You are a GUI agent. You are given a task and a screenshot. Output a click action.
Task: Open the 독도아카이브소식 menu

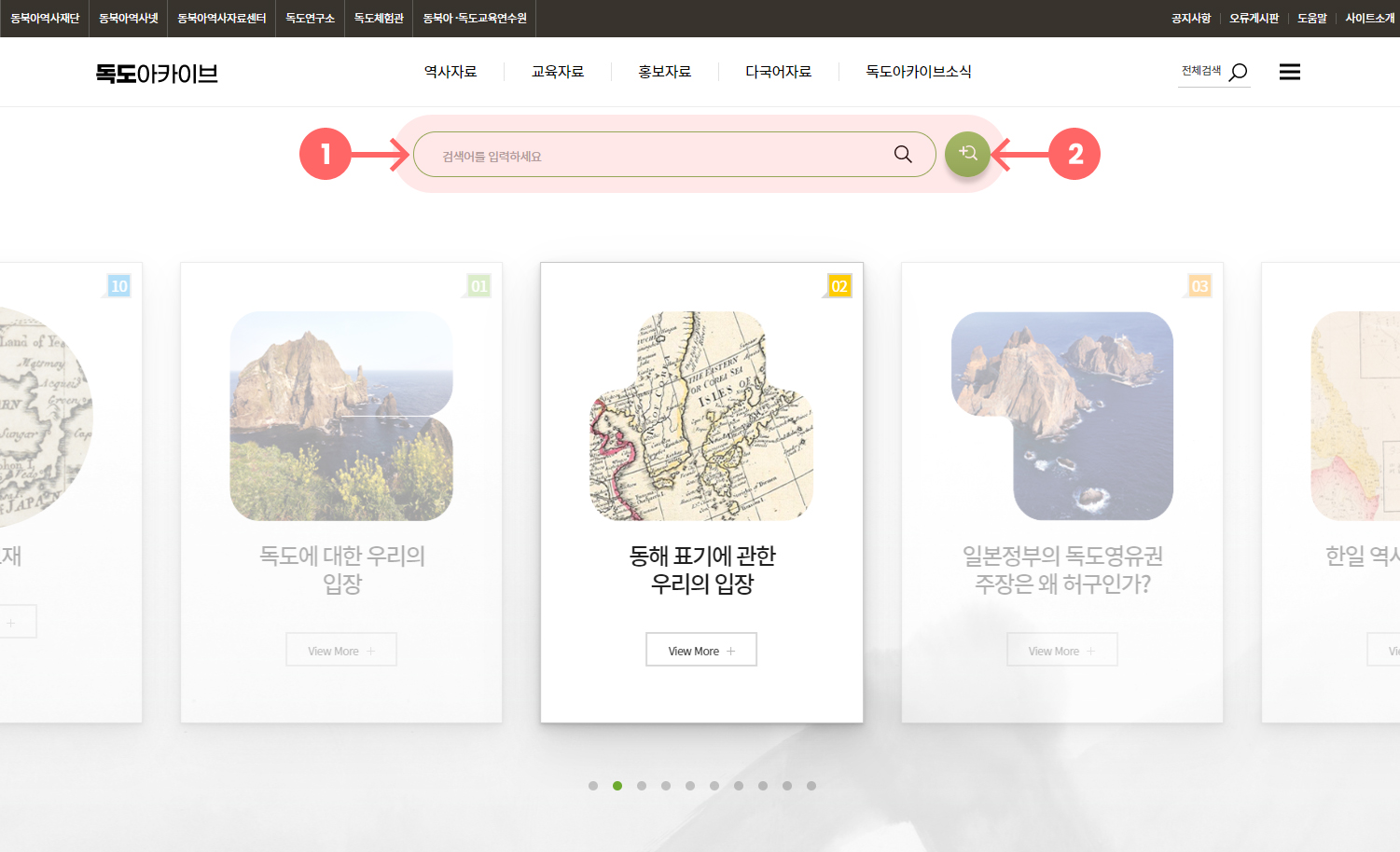(918, 71)
